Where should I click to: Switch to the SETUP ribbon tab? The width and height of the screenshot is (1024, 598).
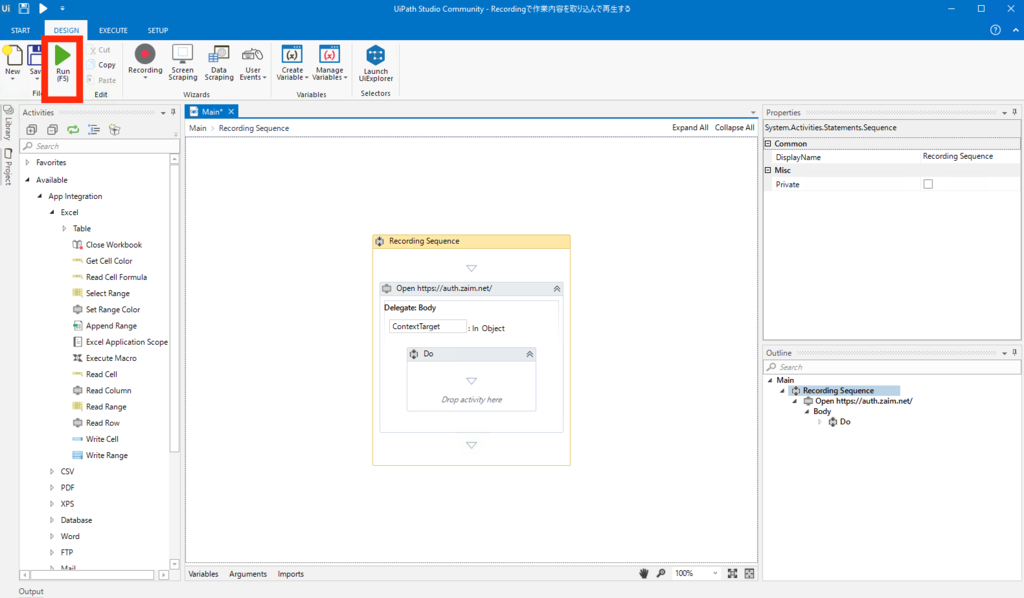(x=157, y=30)
